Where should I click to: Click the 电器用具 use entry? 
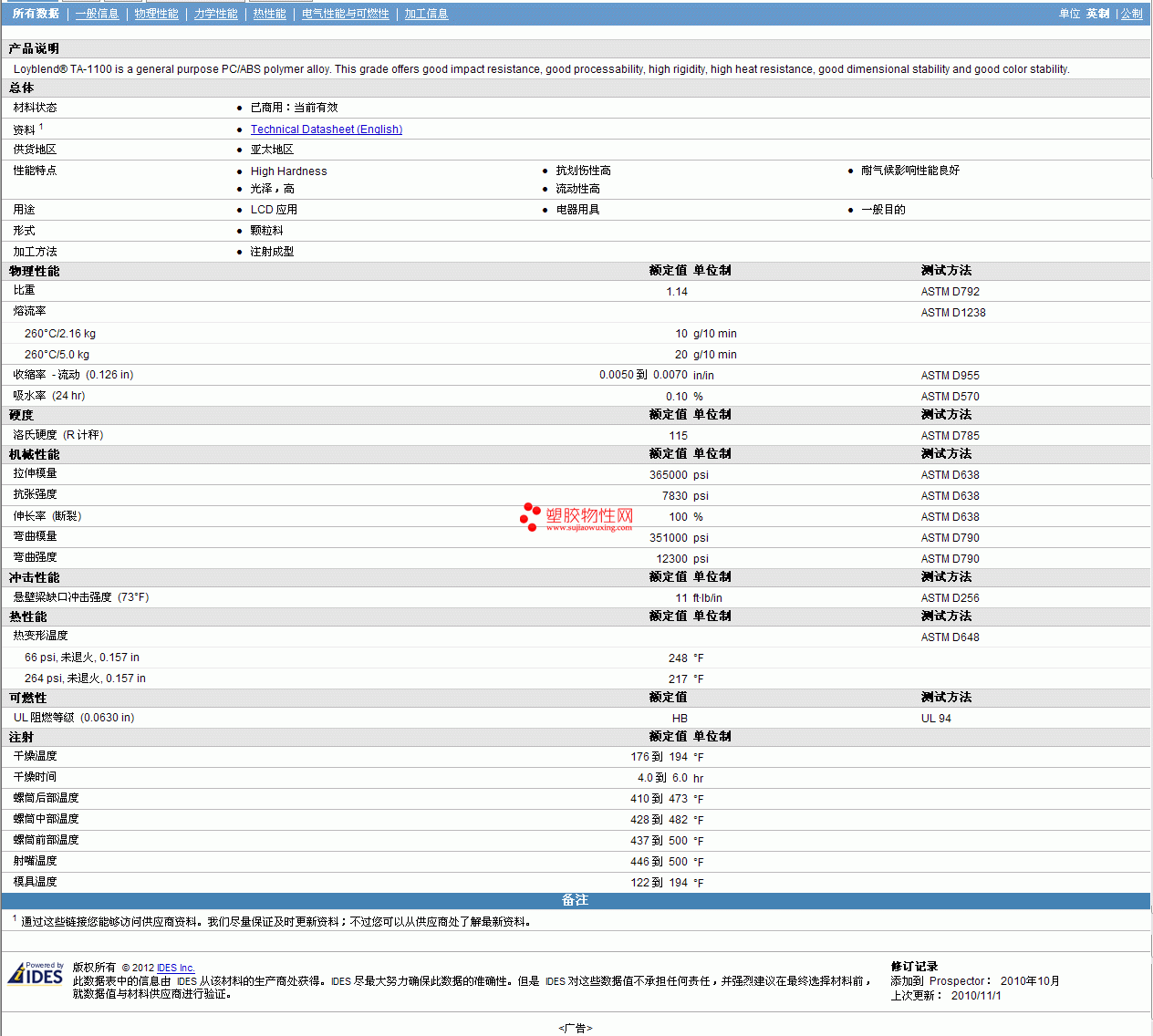click(577, 210)
